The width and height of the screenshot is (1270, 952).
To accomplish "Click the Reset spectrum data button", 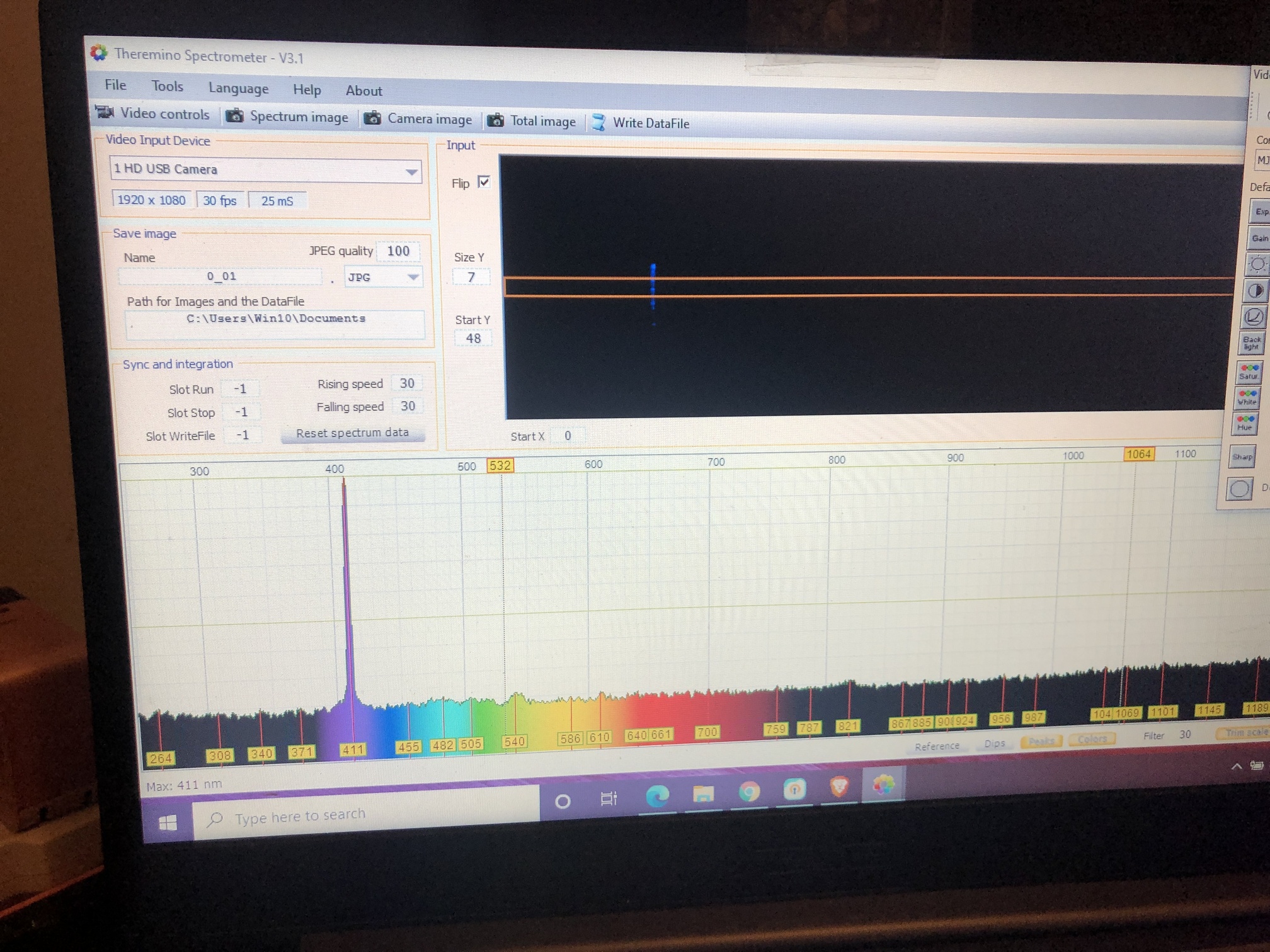I will (x=353, y=433).
